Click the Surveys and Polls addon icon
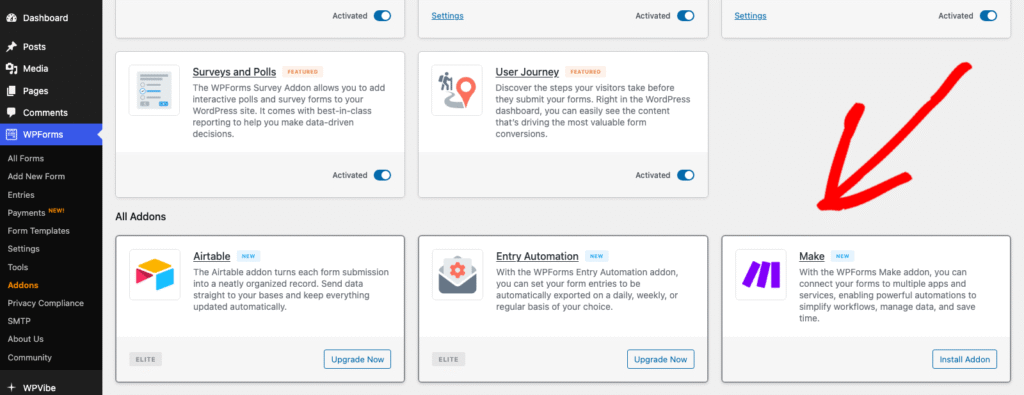 (x=154, y=90)
